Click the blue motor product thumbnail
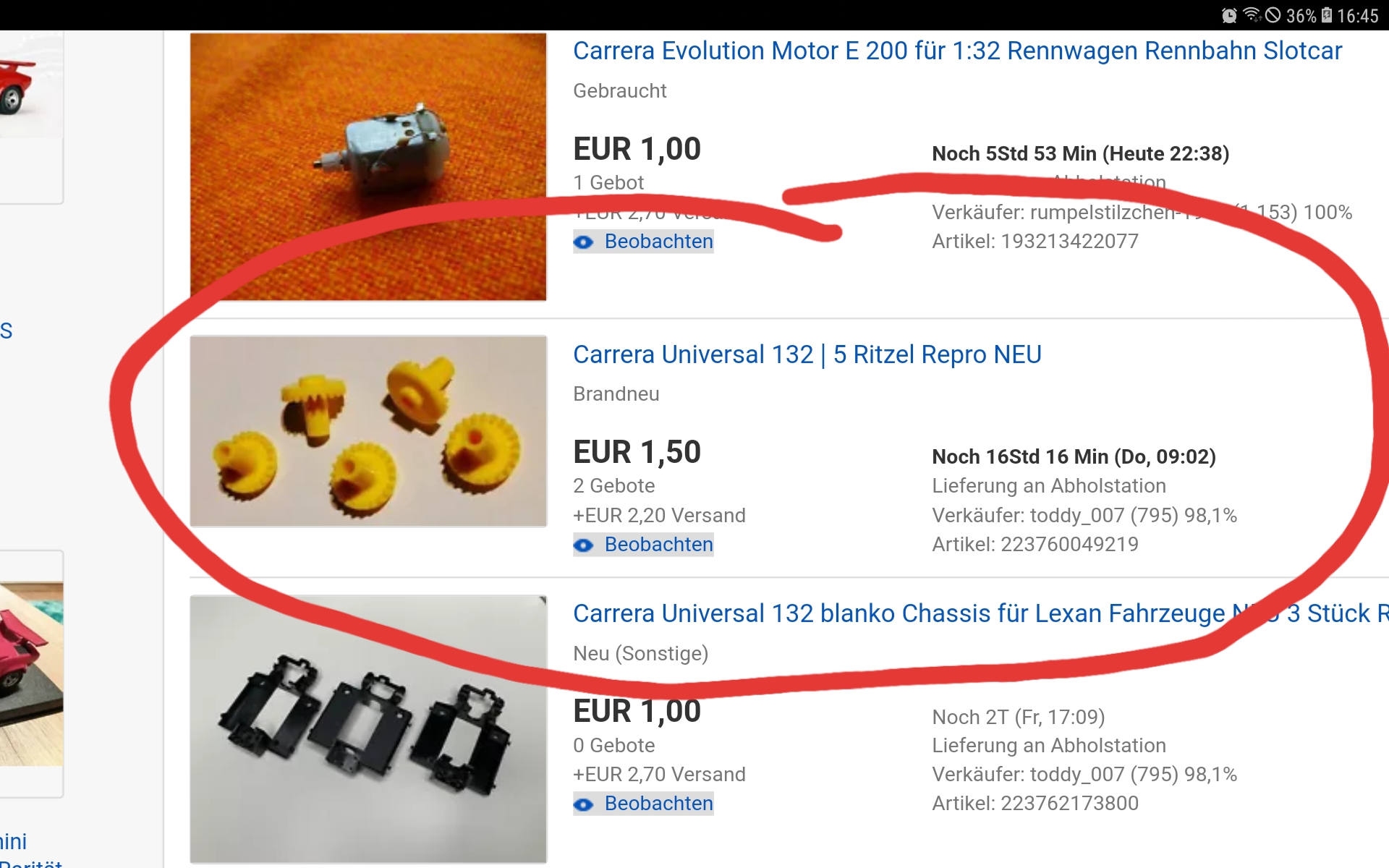The width and height of the screenshot is (1389, 868). (368, 166)
